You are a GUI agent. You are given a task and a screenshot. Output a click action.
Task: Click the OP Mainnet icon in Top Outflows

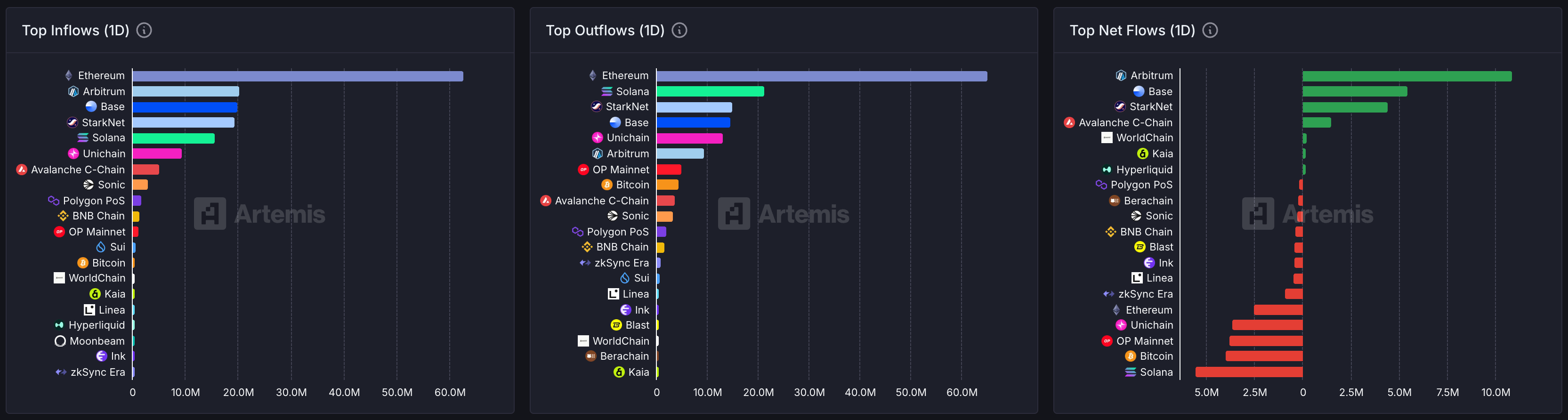pyautogui.click(x=583, y=170)
